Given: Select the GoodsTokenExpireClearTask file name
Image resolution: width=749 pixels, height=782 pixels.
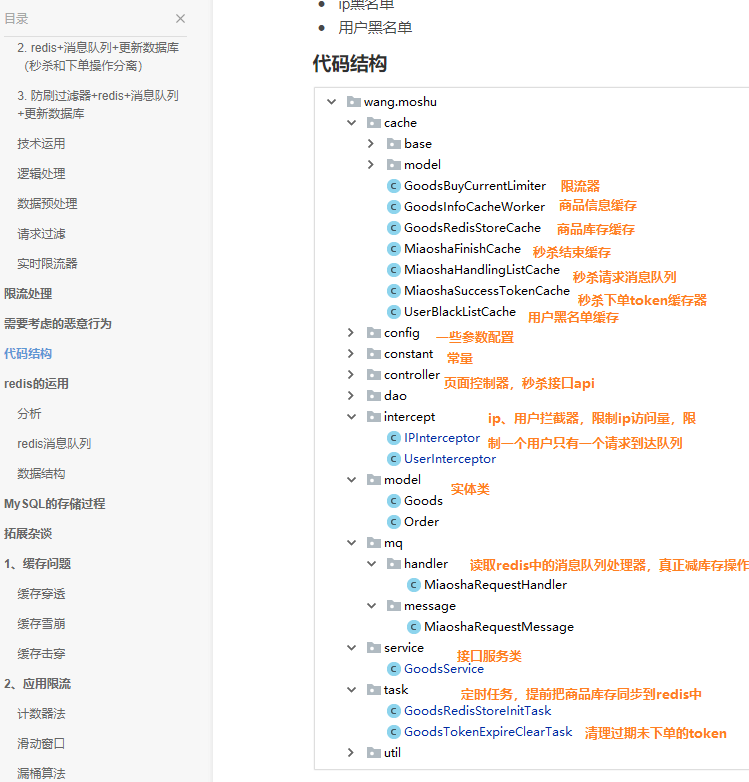Looking at the screenshot, I should click(488, 732).
